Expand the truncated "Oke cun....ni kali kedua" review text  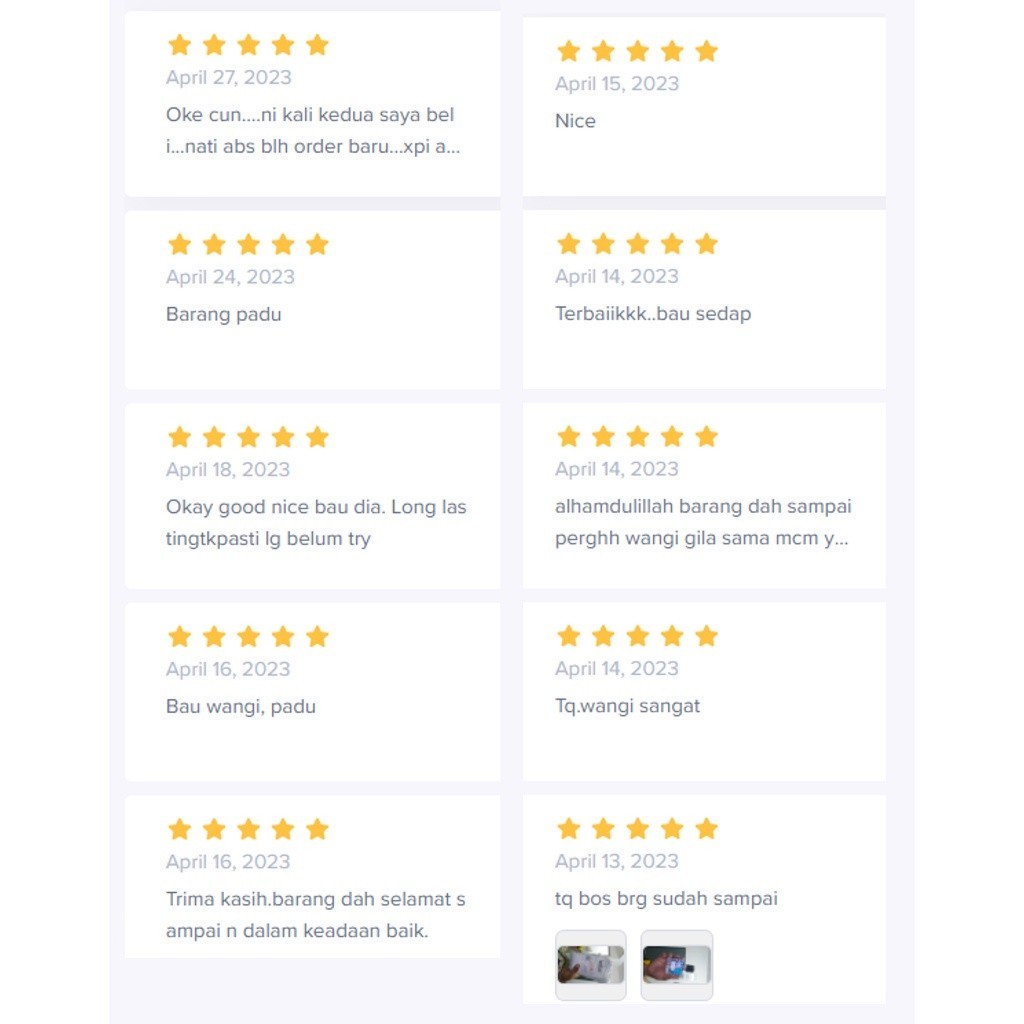click(312, 131)
